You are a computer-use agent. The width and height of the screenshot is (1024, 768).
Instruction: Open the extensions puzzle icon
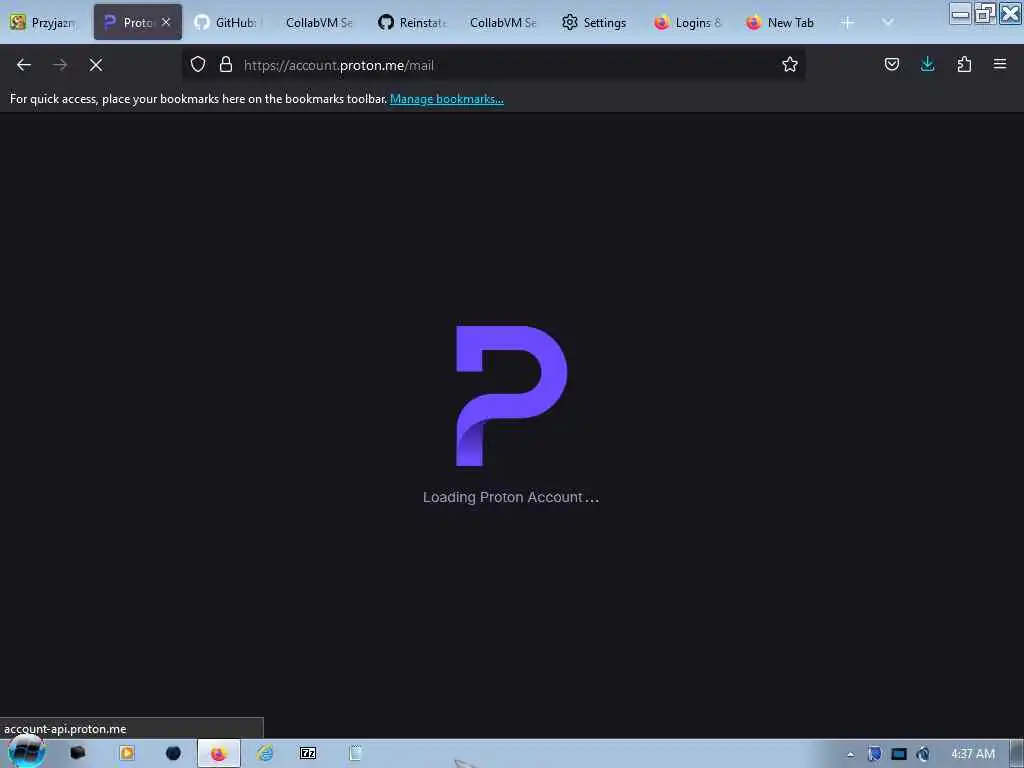tap(964, 64)
